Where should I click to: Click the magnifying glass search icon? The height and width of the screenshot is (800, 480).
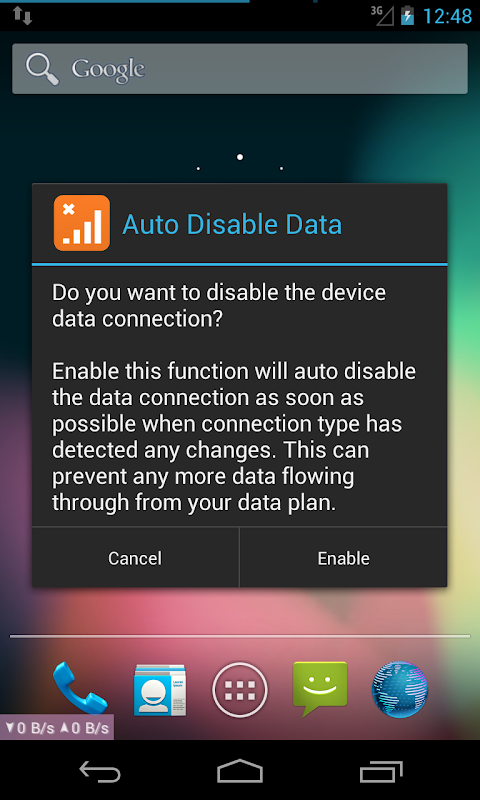pyautogui.click(x=42, y=69)
